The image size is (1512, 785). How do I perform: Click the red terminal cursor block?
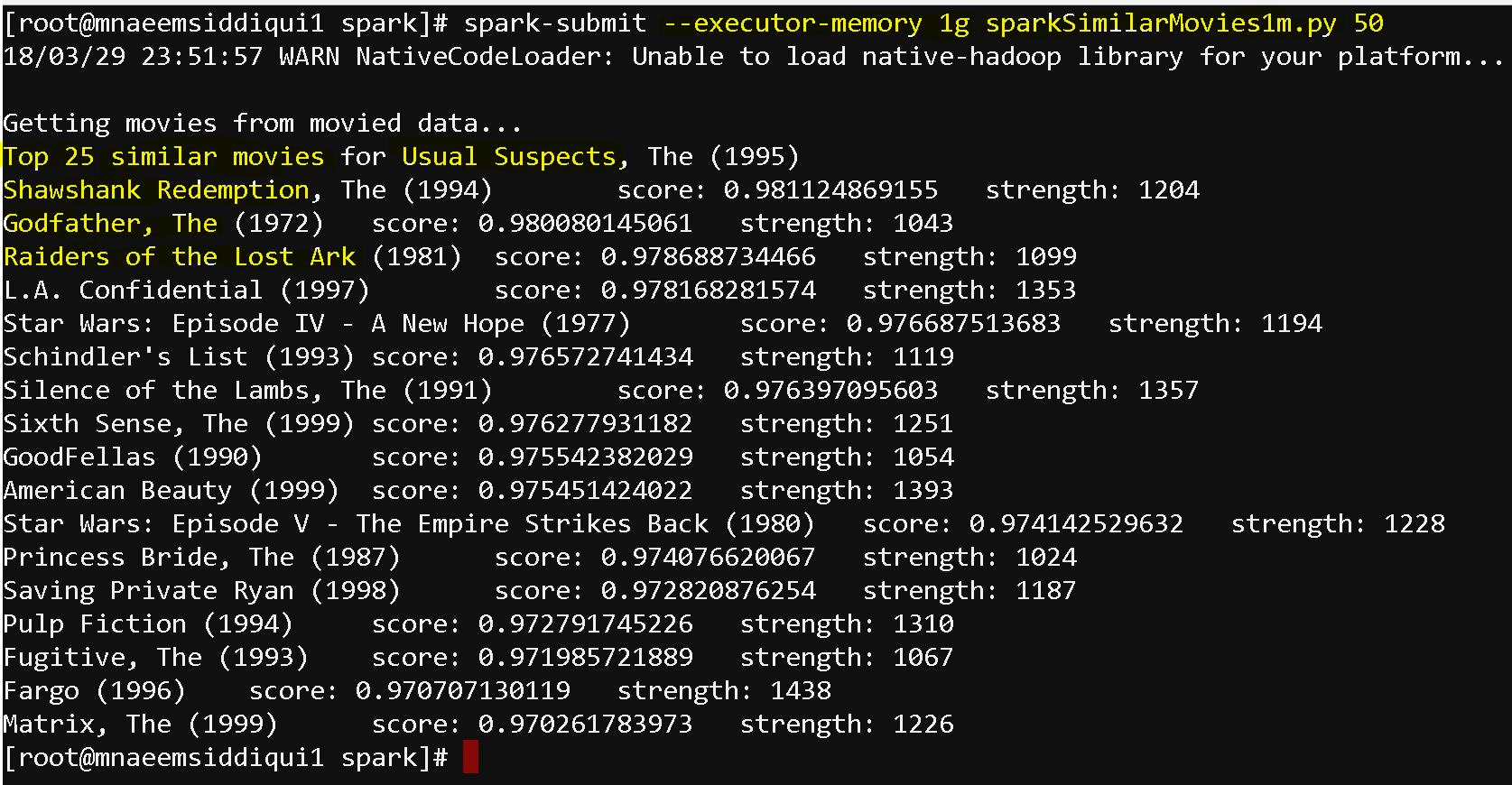(x=470, y=757)
